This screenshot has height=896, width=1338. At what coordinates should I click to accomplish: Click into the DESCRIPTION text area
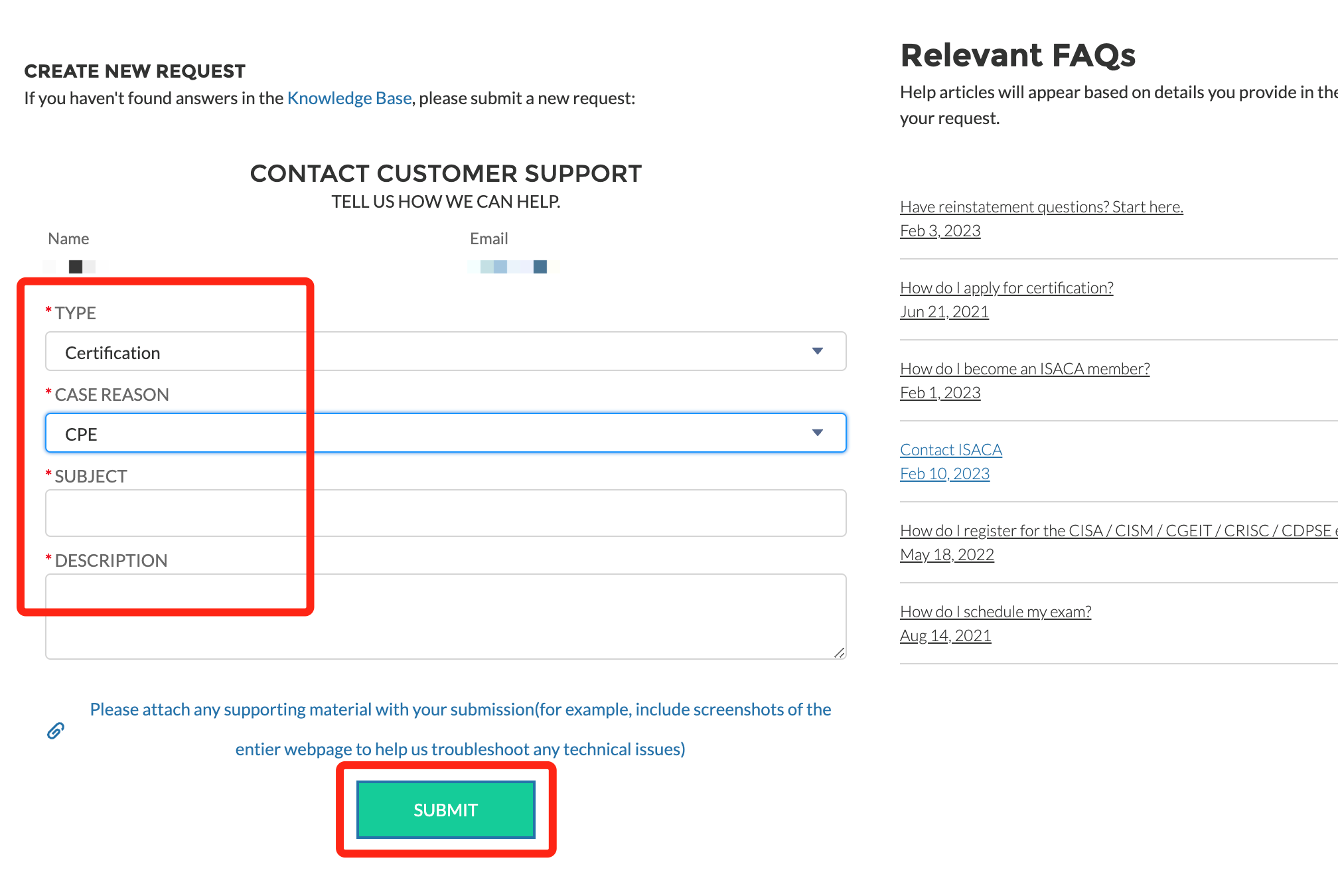click(x=445, y=617)
